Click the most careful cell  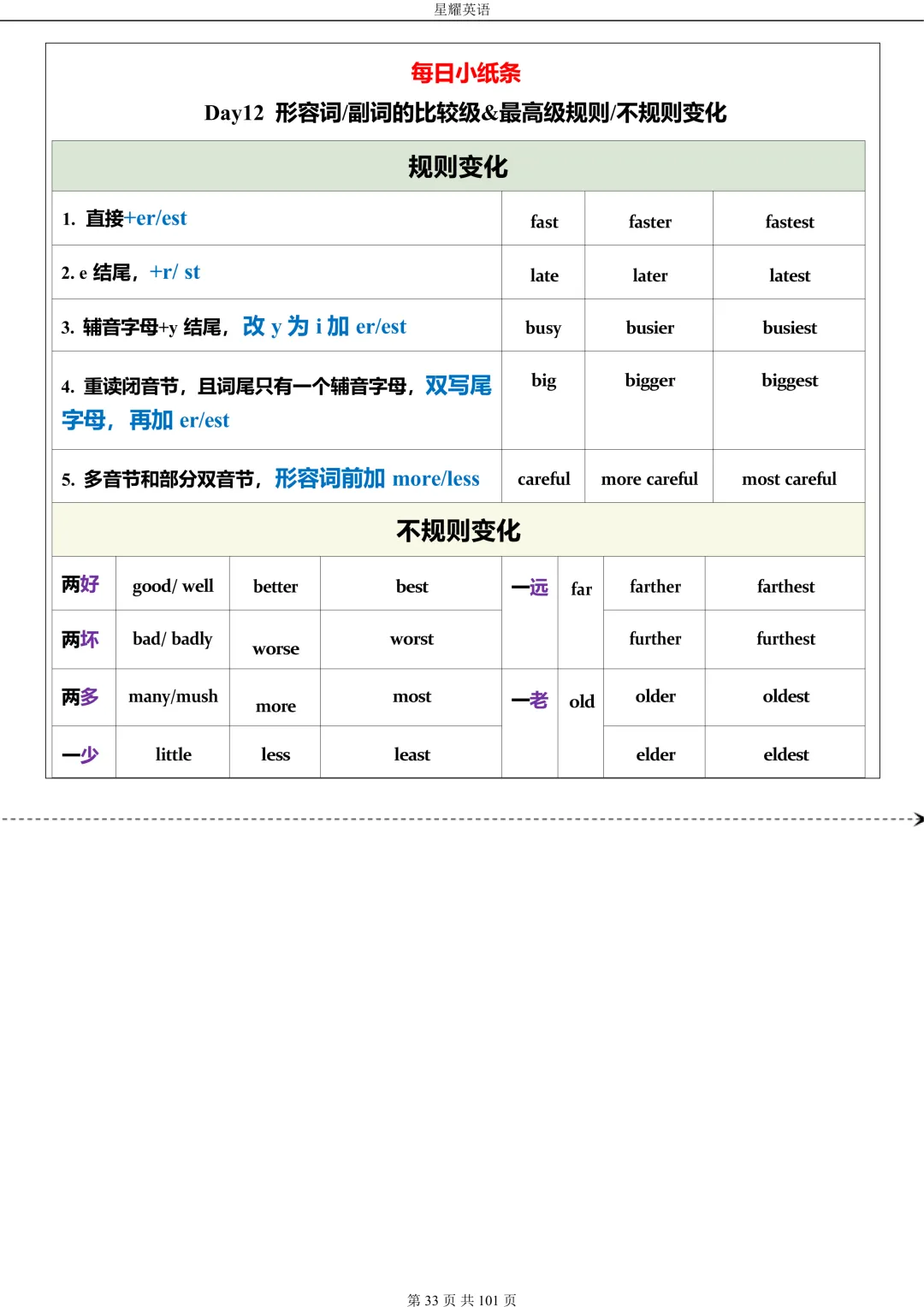point(788,478)
